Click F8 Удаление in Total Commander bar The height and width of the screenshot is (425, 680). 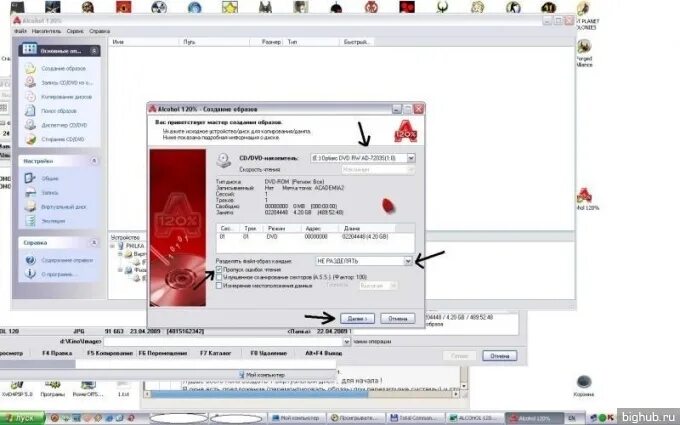click(268, 353)
